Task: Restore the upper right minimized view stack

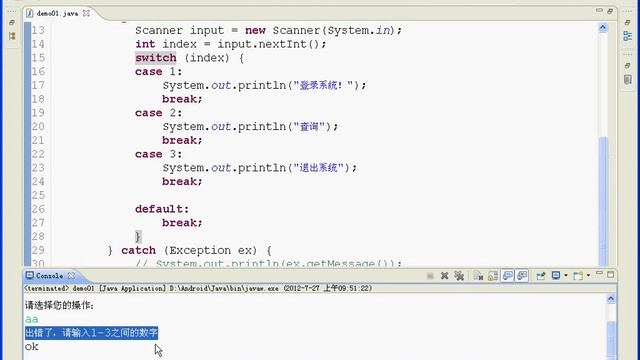Action: (628, 22)
